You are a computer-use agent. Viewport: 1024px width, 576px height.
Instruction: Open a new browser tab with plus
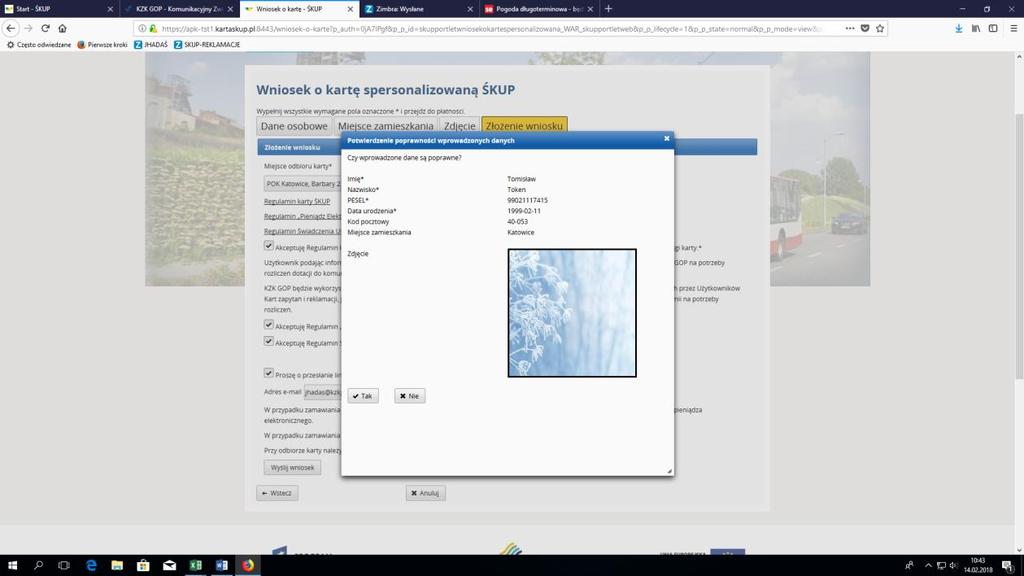[608, 8]
